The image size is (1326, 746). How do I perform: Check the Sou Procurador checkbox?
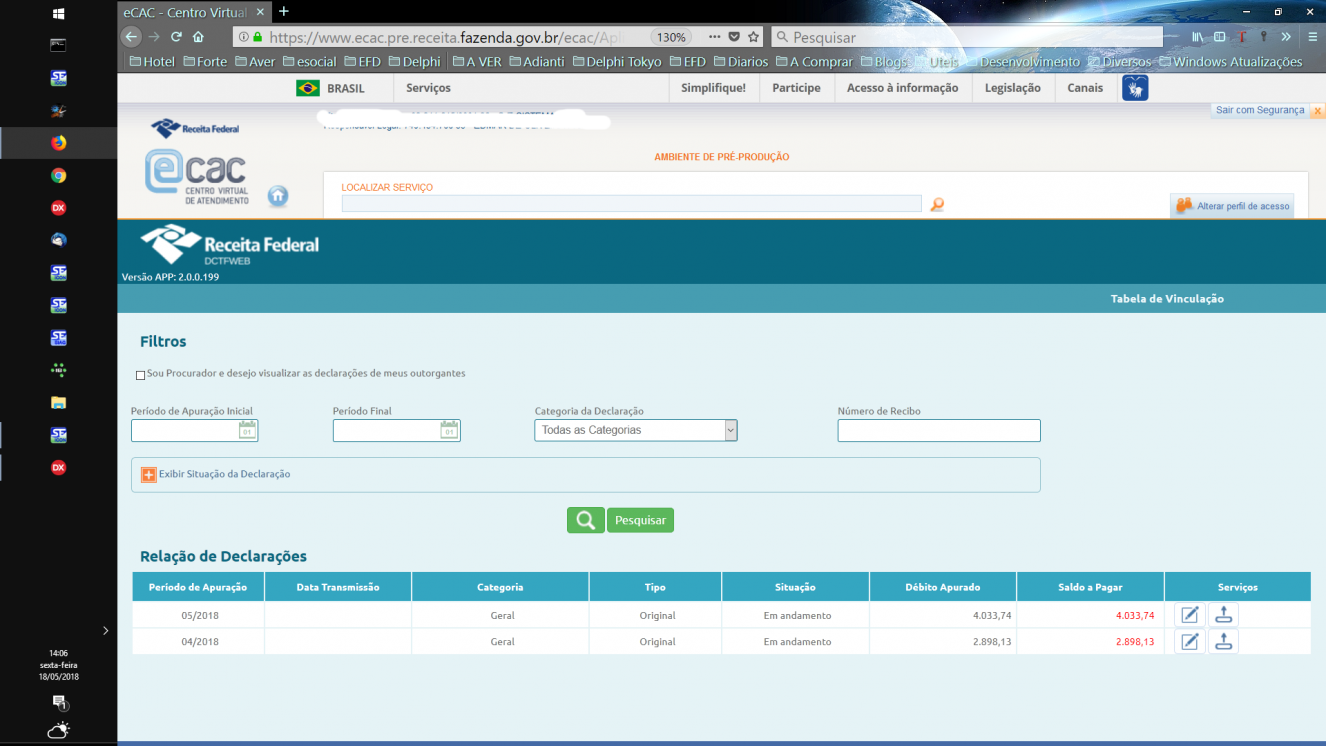coord(140,375)
